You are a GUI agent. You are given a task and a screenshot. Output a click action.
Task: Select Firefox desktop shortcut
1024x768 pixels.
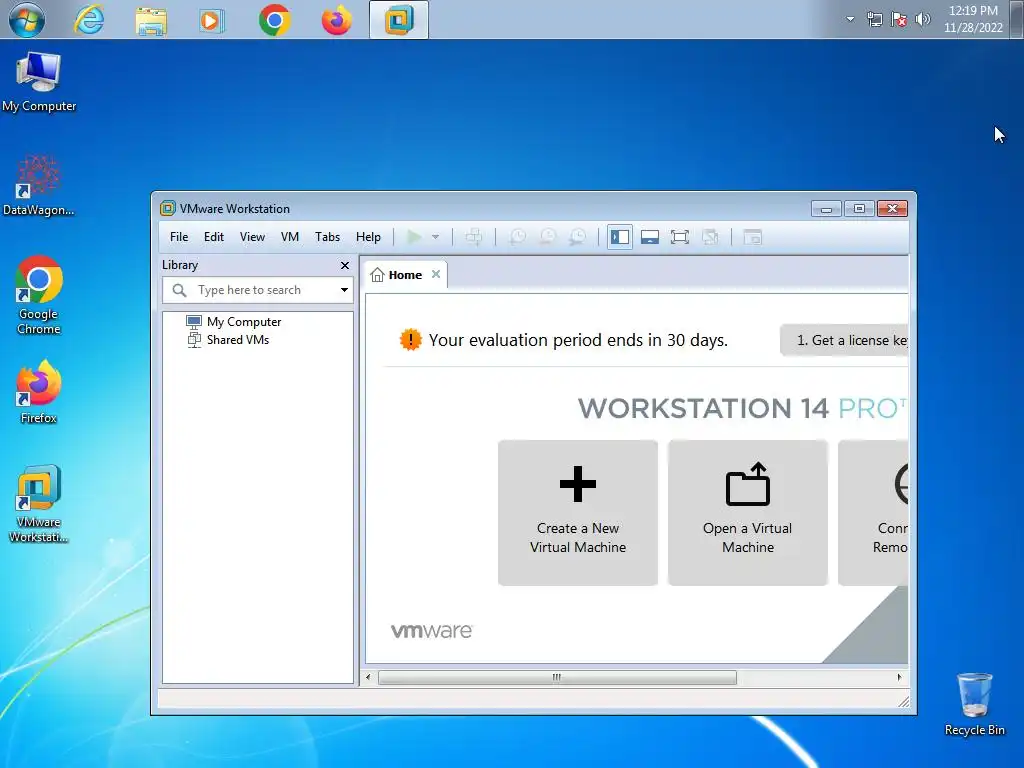[x=39, y=392]
